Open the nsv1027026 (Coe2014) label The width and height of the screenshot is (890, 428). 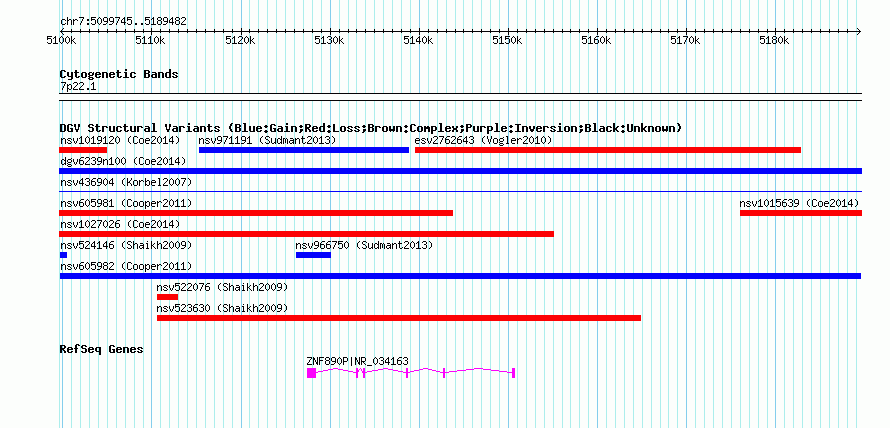tap(120, 224)
